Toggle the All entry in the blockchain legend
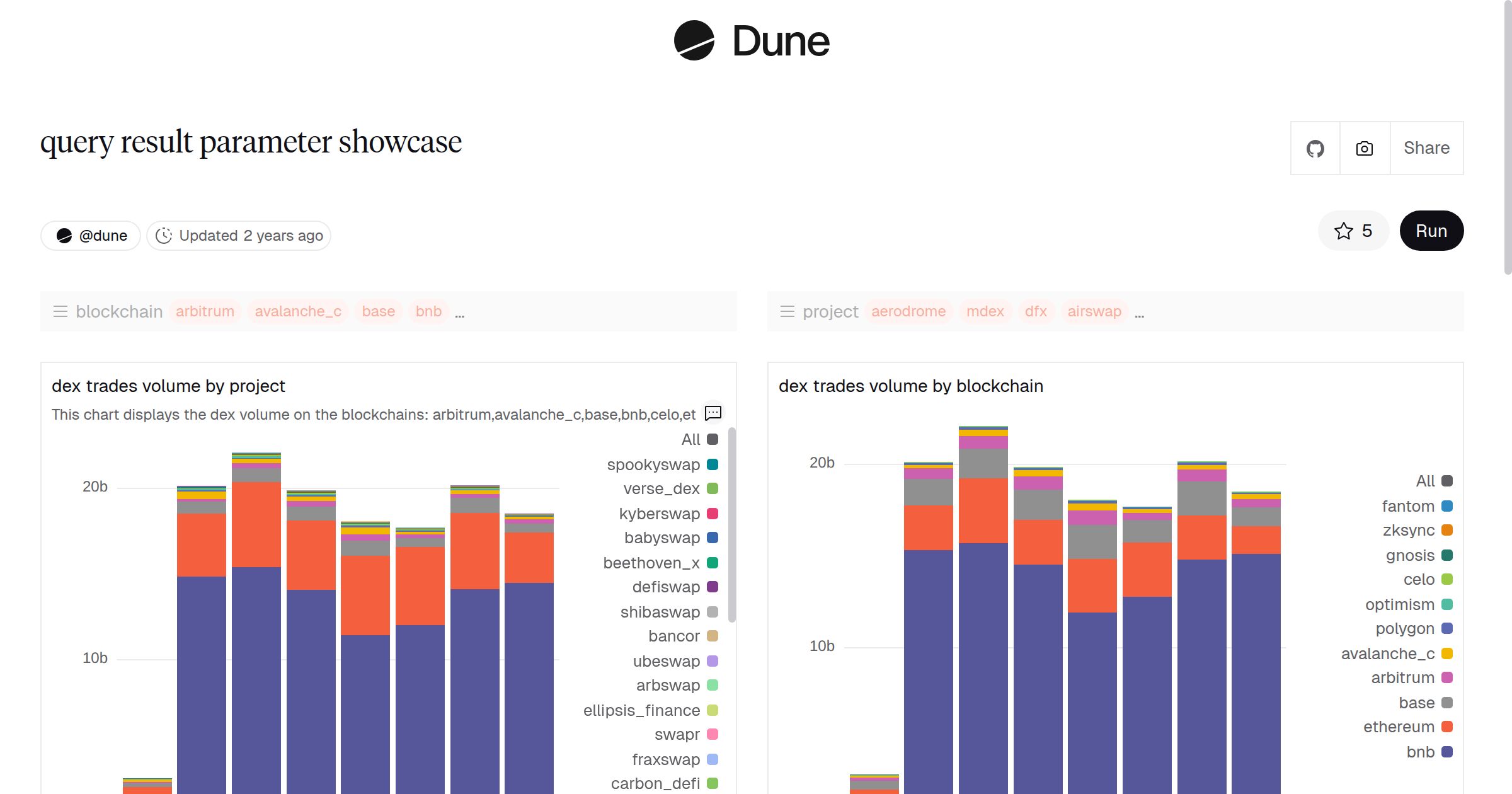Screen dimensions: 1512x794 pyautogui.click(x=1425, y=481)
